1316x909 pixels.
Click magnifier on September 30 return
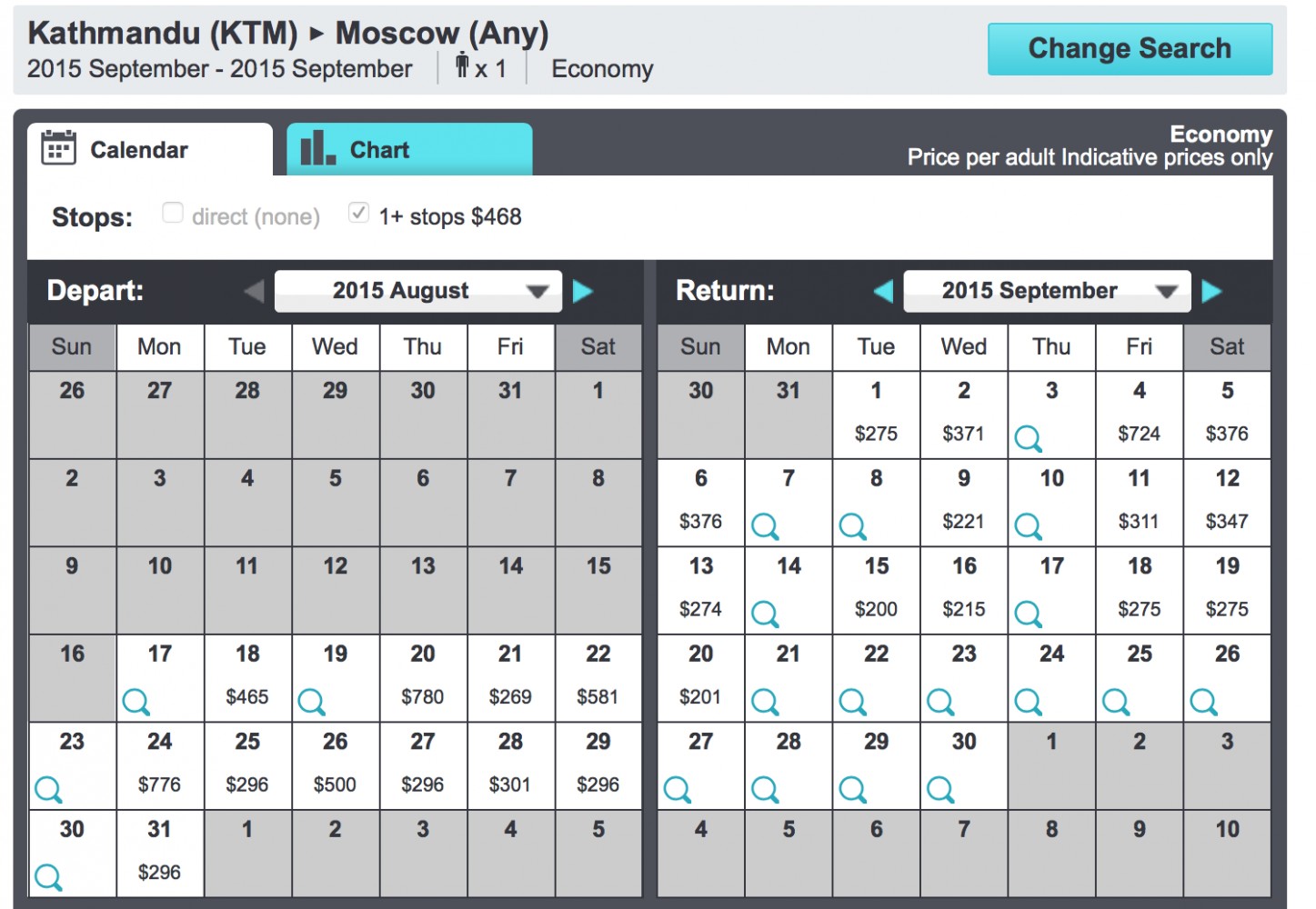pos(940,789)
